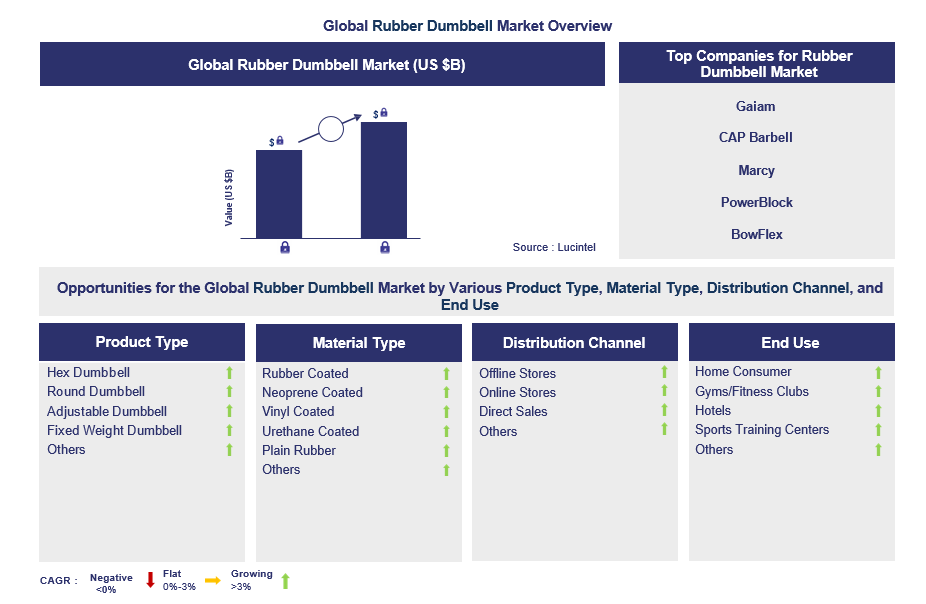This screenshot has width=926, height=604.
Task: Select the Distribution Channel panel header
Action: 574,342
